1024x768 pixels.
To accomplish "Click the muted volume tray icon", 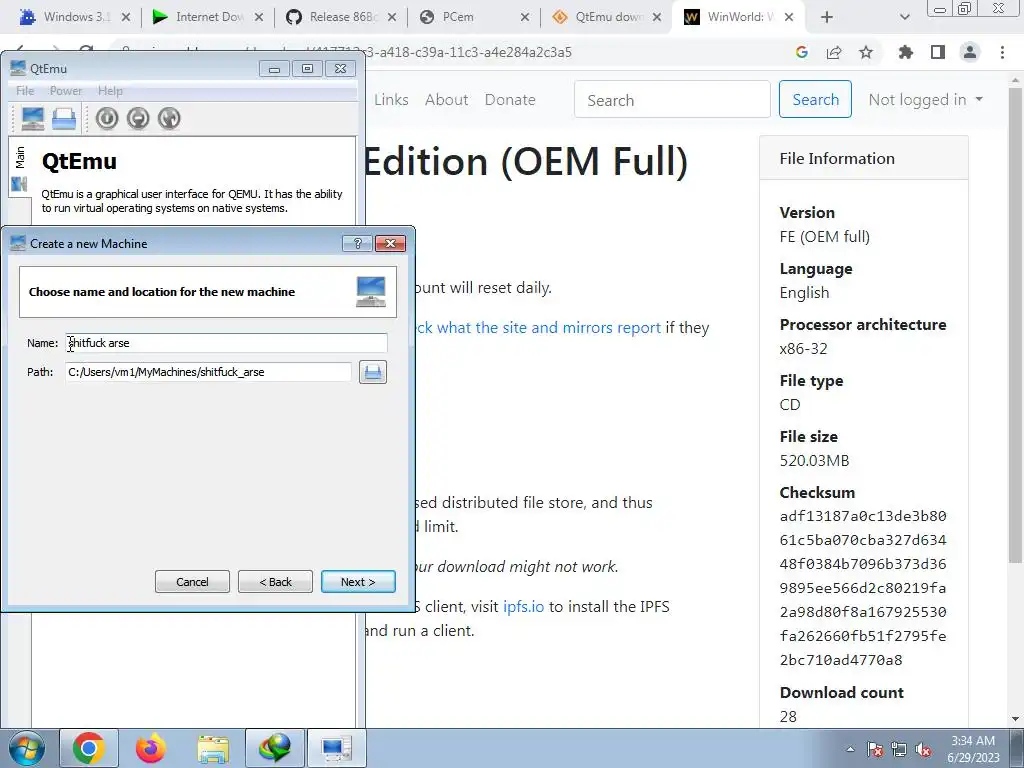I will click(923, 749).
